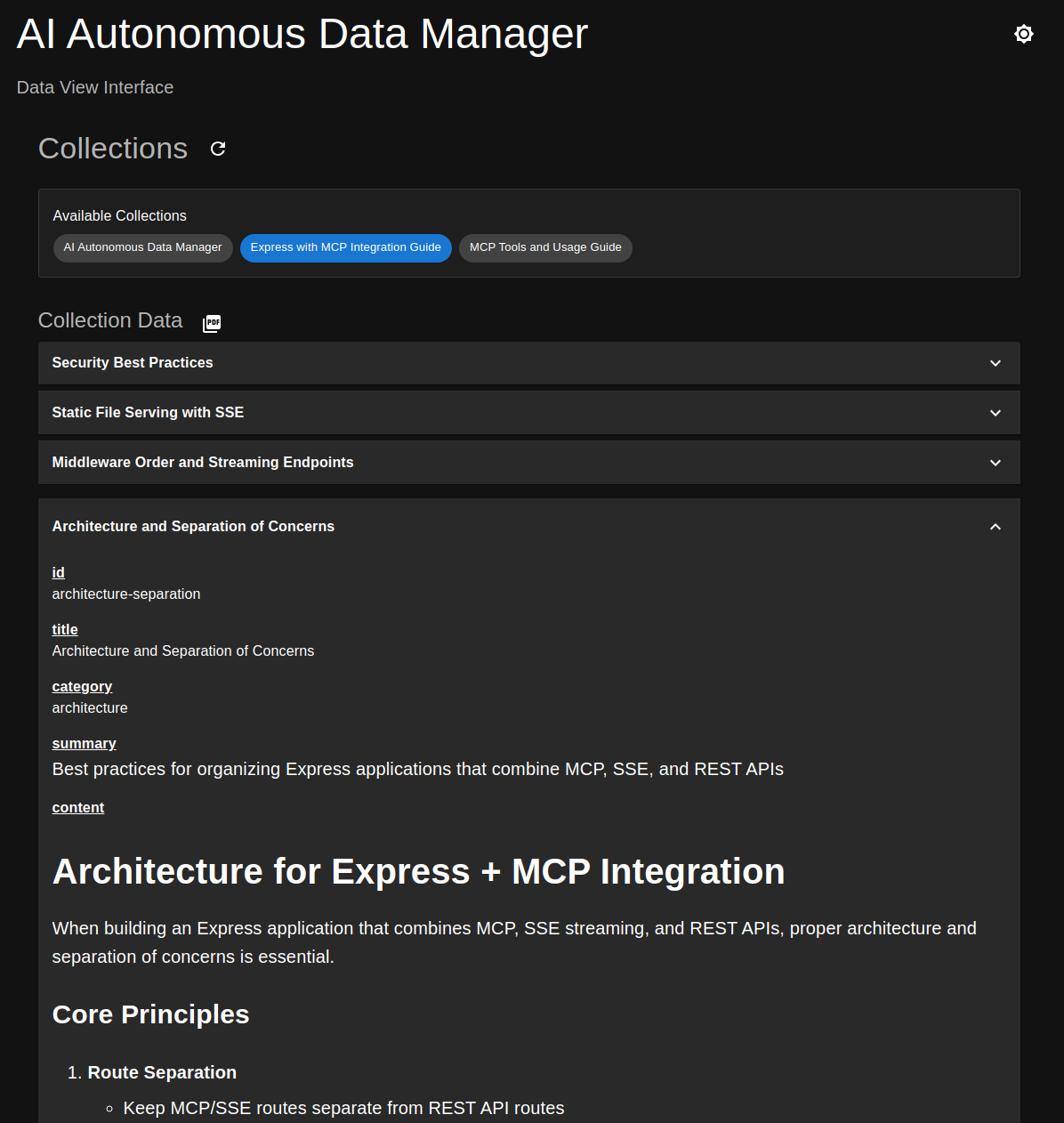Image resolution: width=1064 pixels, height=1123 pixels.
Task: Click the AI Autonomous Data Manager title
Action: (x=302, y=34)
